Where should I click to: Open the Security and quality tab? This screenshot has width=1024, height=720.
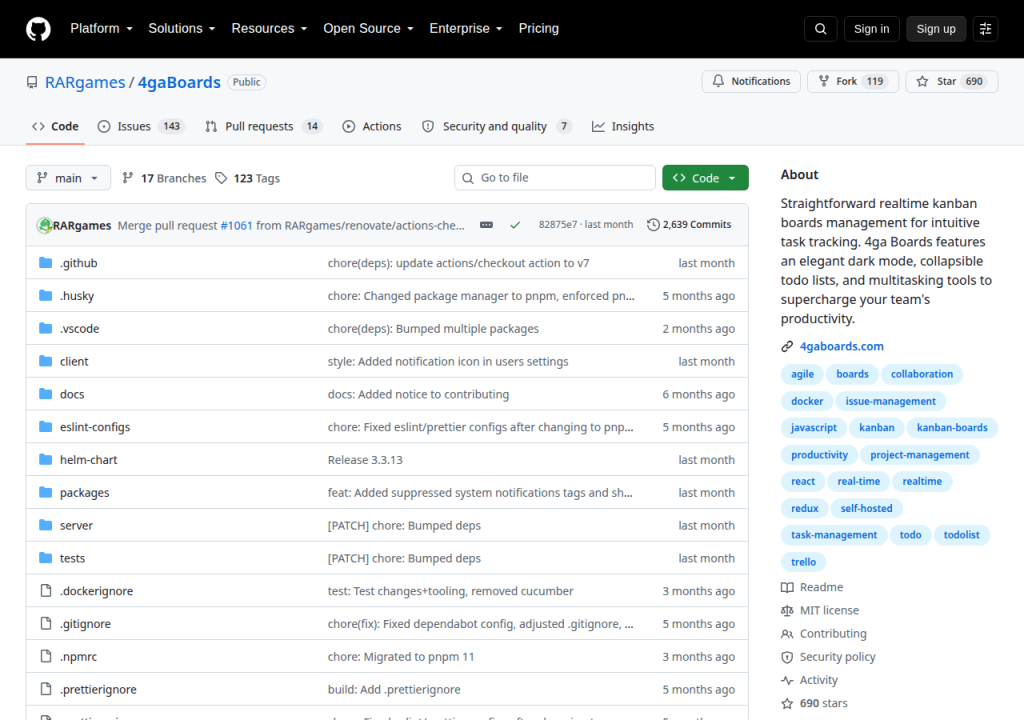point(497,127)
